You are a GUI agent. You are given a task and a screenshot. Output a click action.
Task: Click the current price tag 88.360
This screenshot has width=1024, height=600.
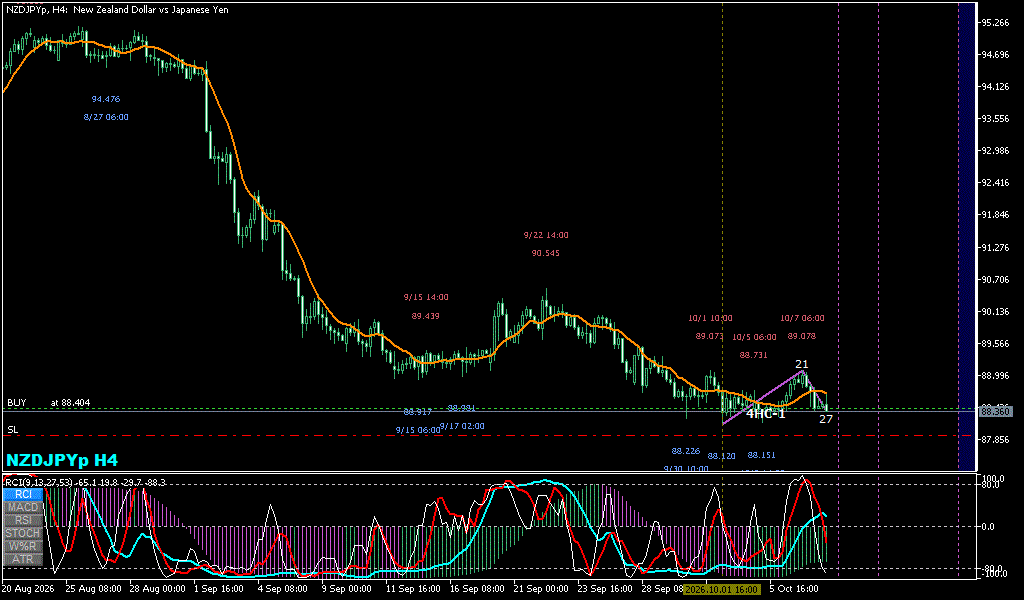996,411
